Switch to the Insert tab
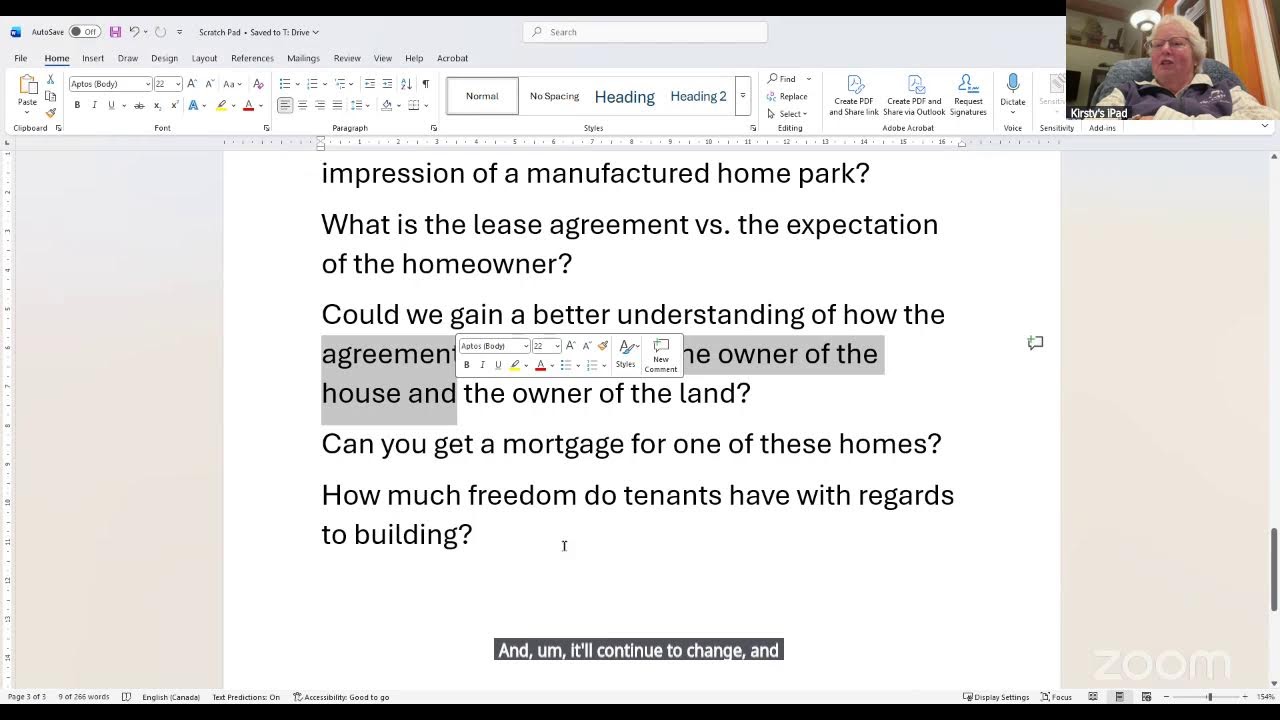 click(x=93, y=58)
